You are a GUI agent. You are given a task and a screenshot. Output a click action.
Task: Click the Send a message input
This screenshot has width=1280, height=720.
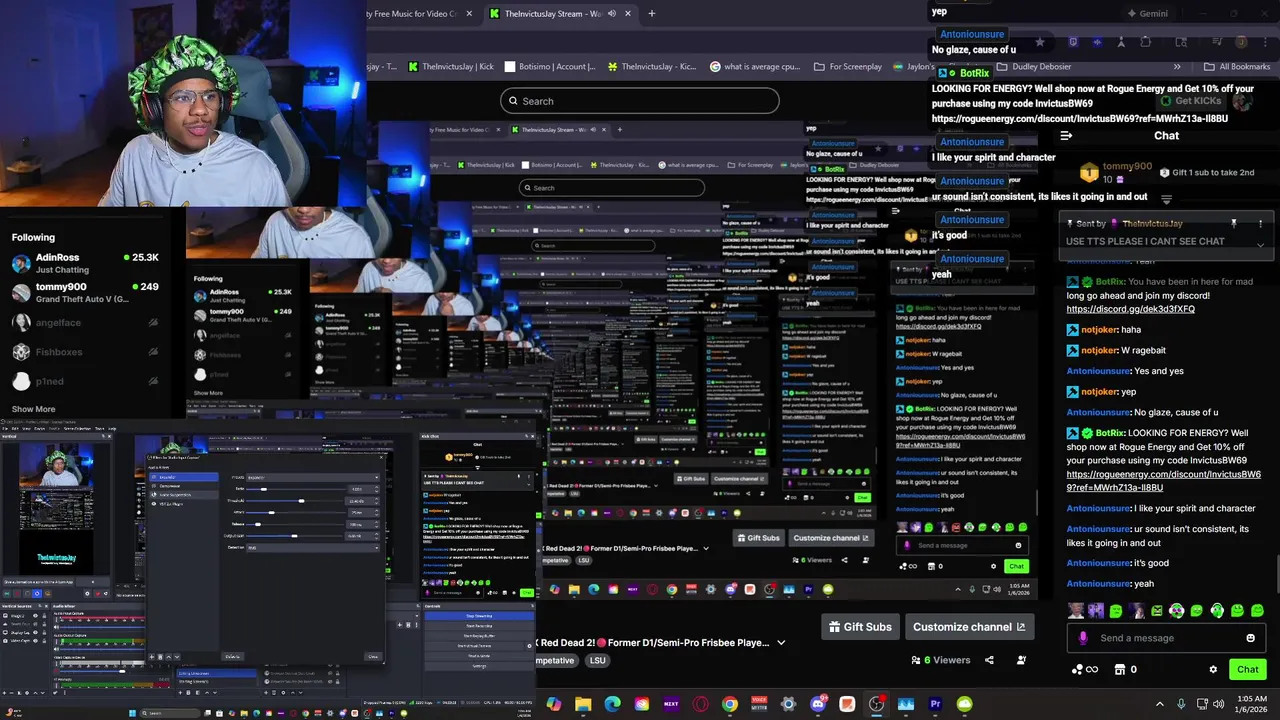[x=1166, y=638]
